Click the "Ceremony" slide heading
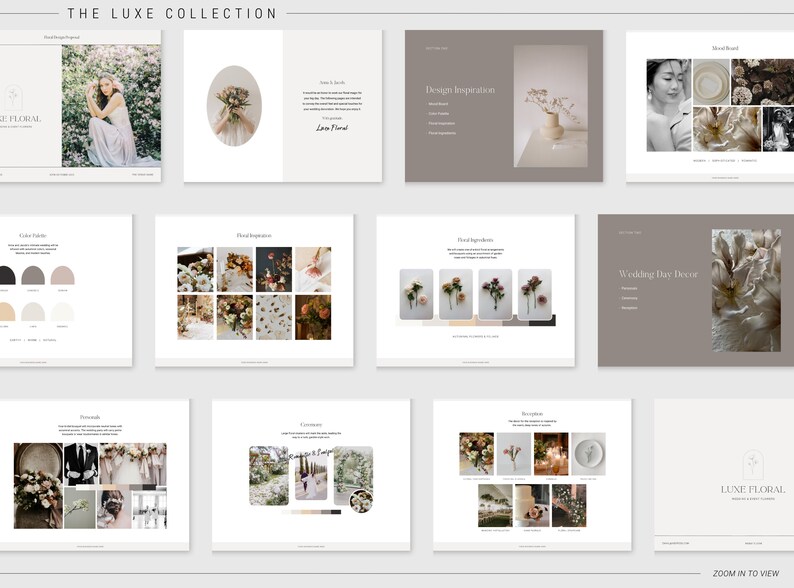Image resolution: width=794 pixels, height=588 pixels. [x=311, y=425]
